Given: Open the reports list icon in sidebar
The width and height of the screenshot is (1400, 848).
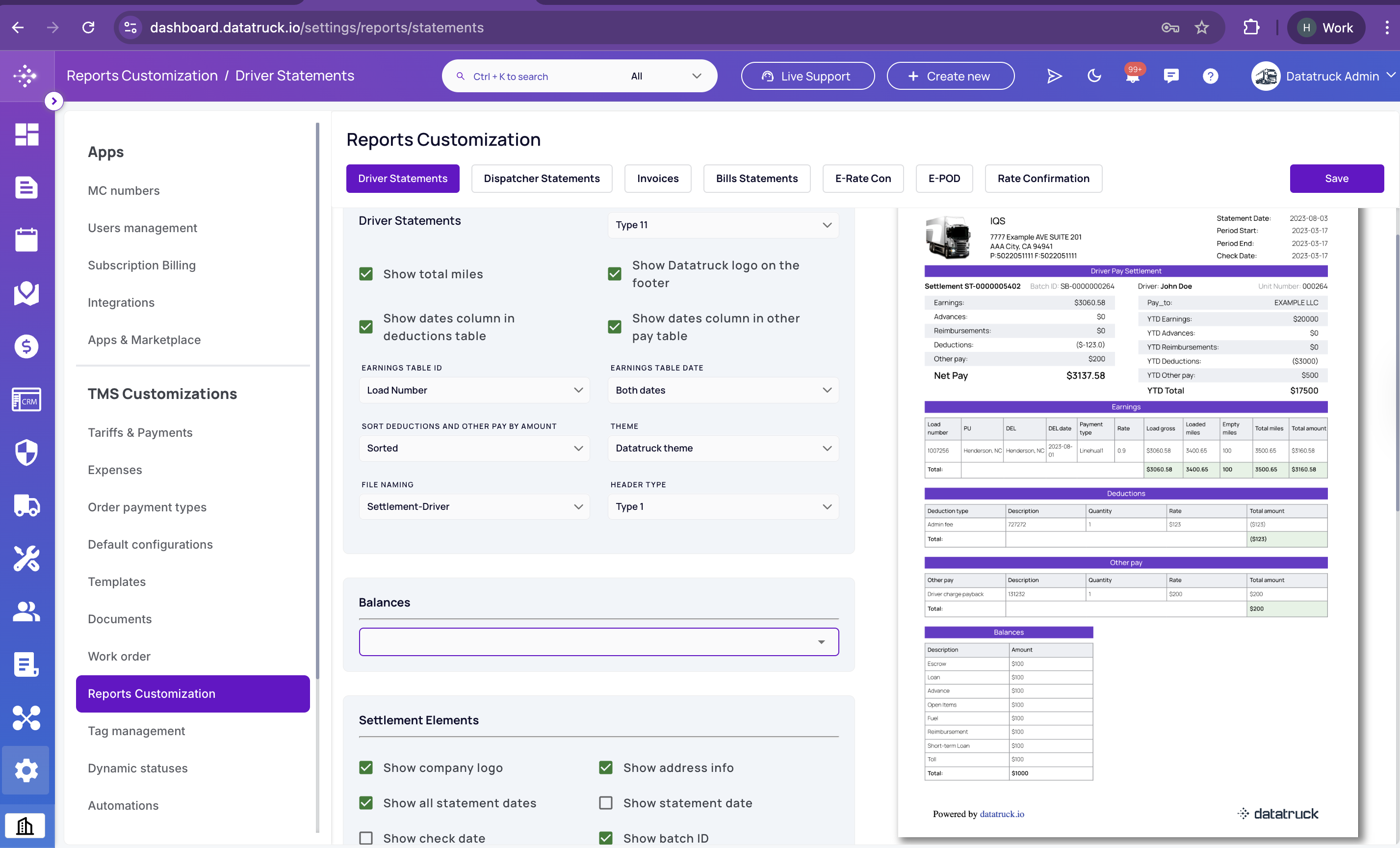Looking at the screenshot, I should pyautogui.click(x=26, y=664).
